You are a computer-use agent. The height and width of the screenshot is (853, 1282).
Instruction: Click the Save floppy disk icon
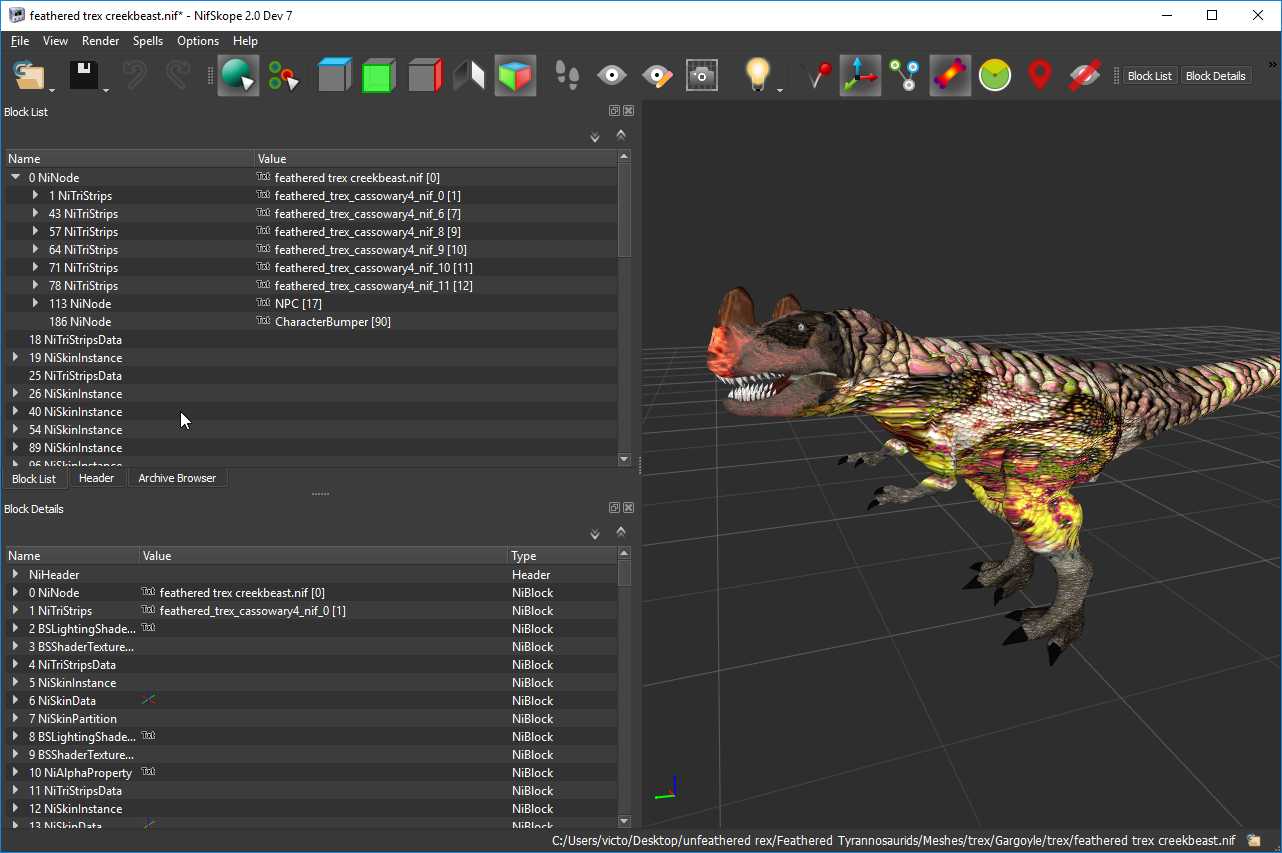pyautogui.click(x=83, y=76)
